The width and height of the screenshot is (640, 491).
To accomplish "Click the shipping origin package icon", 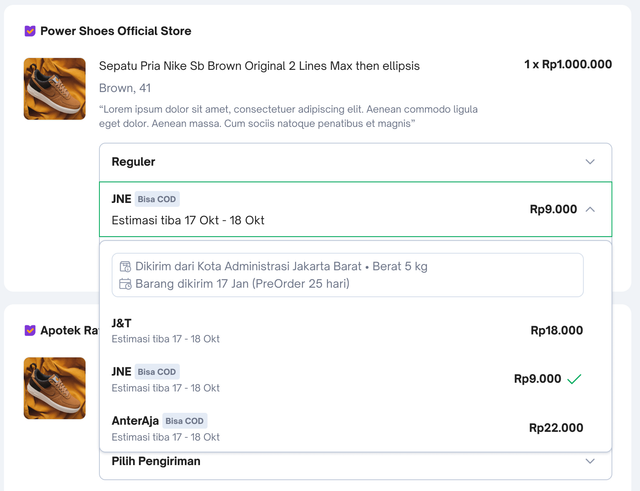I will (125, 267).
